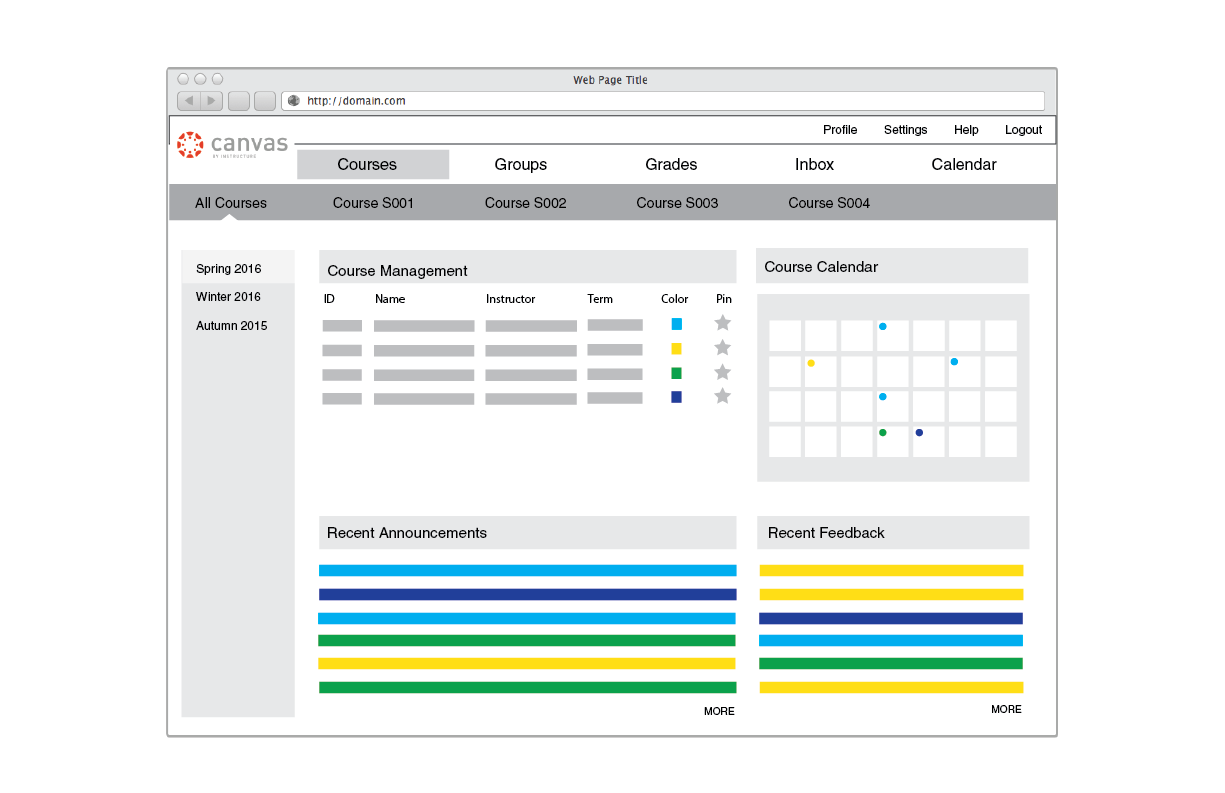The width and height of the screenshot is (1225, 793).
Task: Select the All Courses sub-tab
Action: (231, 203)
